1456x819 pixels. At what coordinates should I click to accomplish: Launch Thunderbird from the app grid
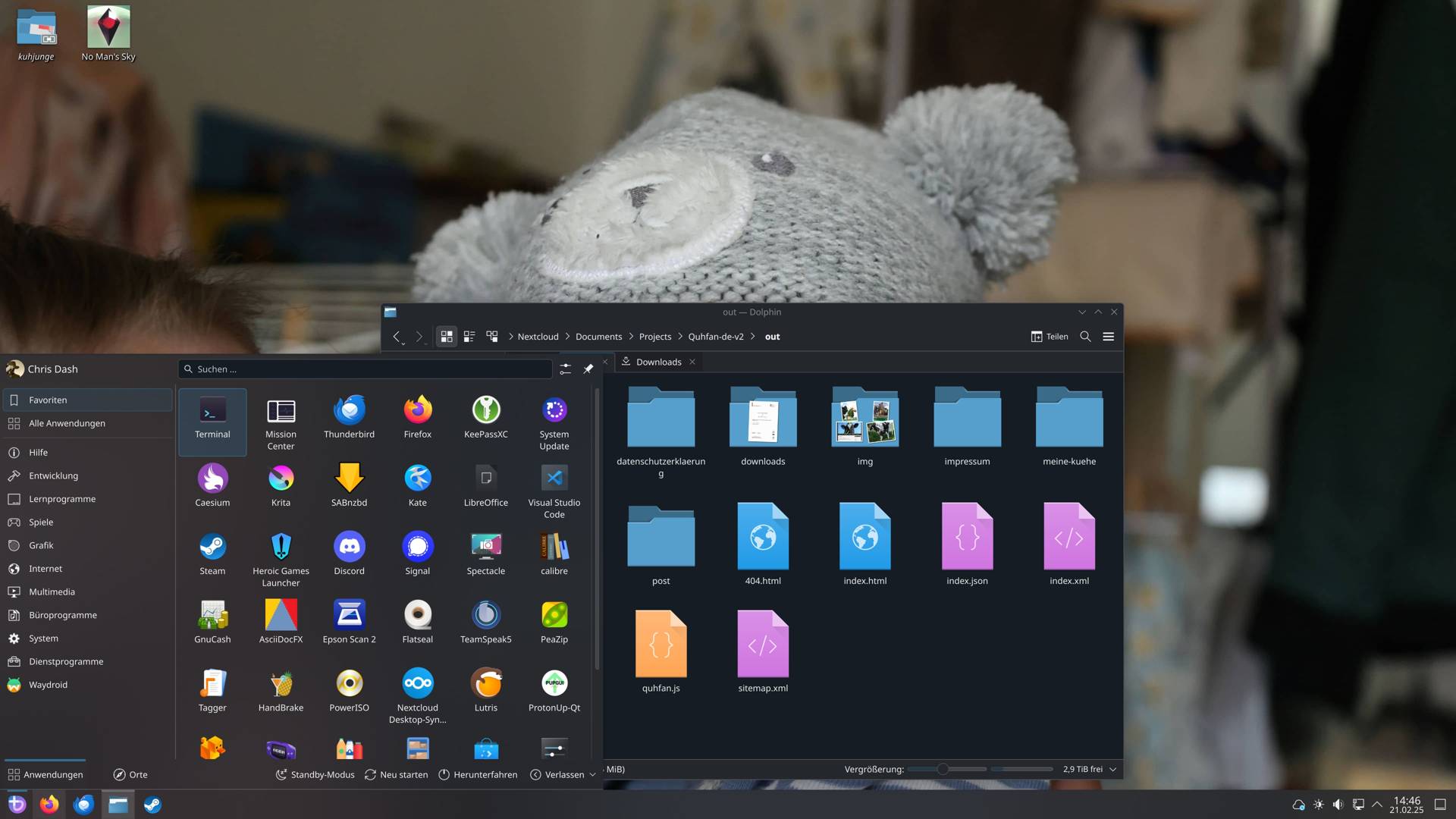[x=349, y=422]
